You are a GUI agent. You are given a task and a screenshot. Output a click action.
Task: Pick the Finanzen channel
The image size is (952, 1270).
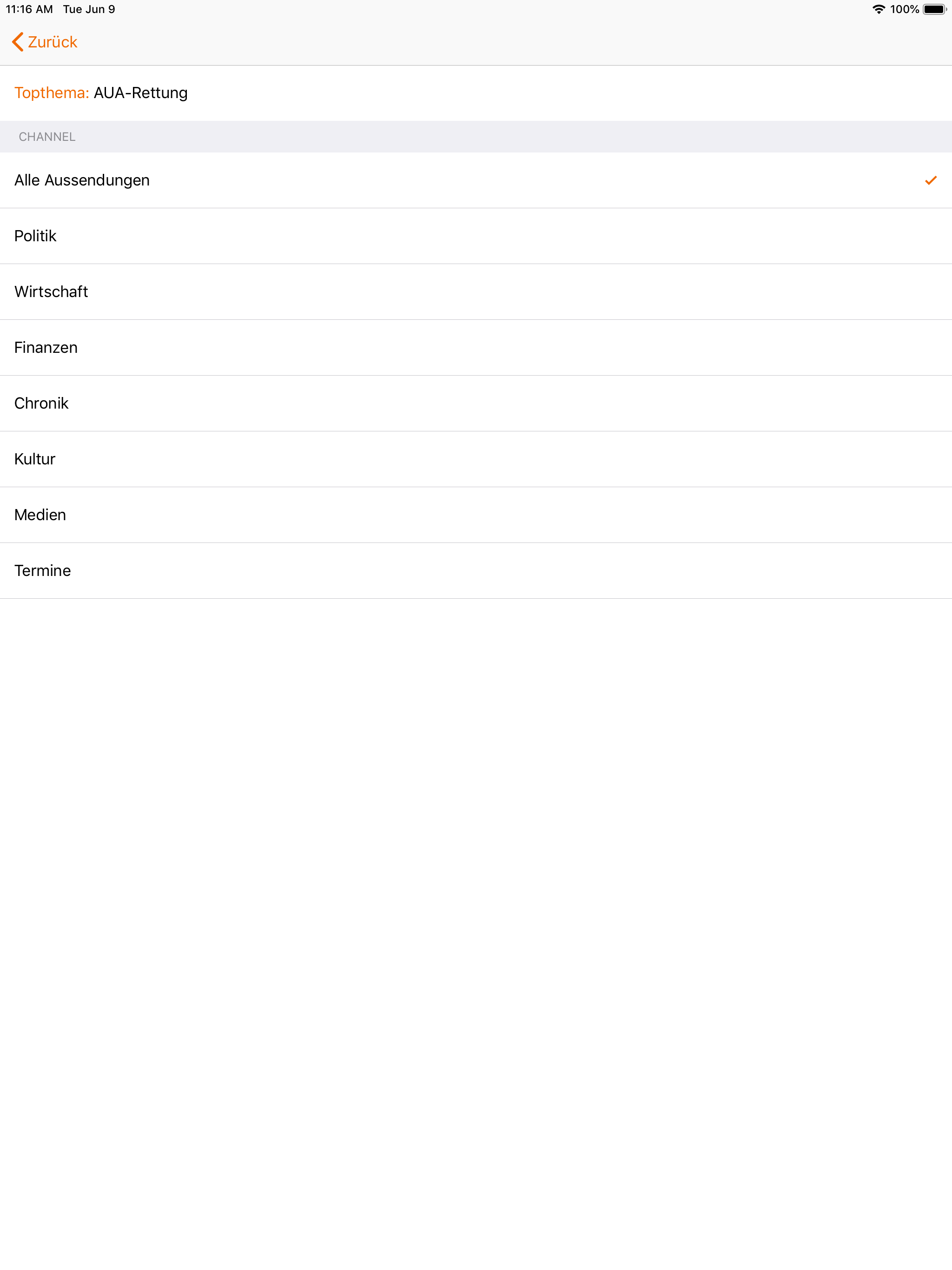(x=476, y=347)
